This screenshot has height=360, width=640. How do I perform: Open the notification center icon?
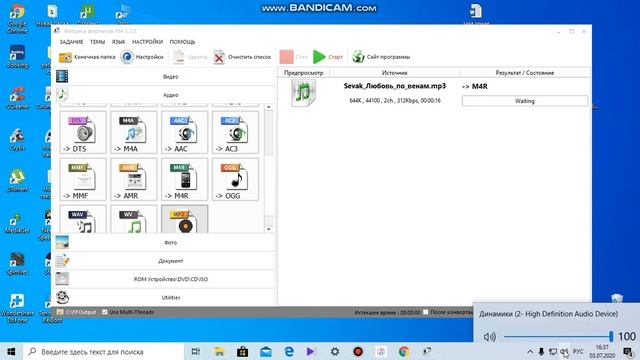pos(628,351)
